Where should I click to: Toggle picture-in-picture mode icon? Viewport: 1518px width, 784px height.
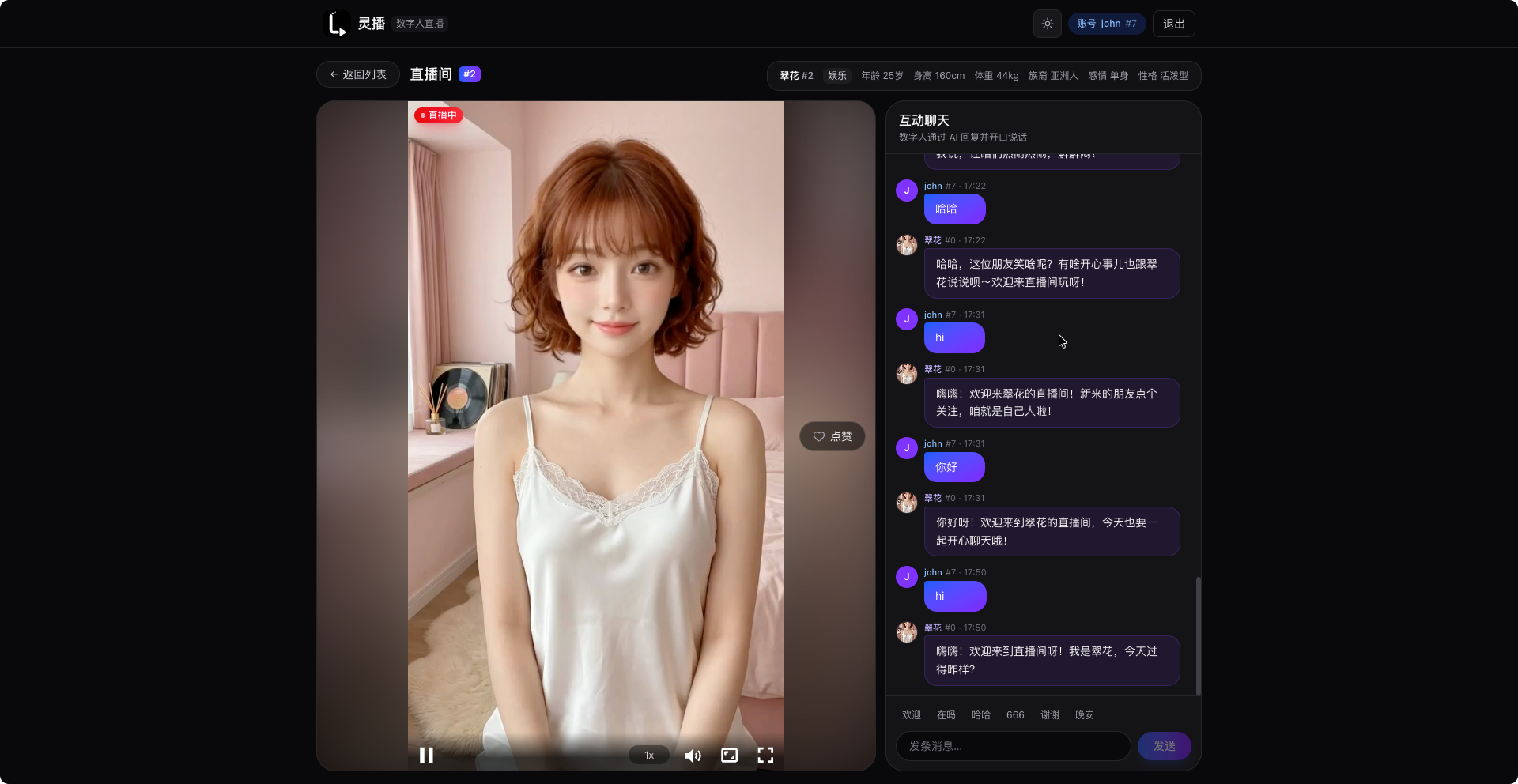click(729, 756)
